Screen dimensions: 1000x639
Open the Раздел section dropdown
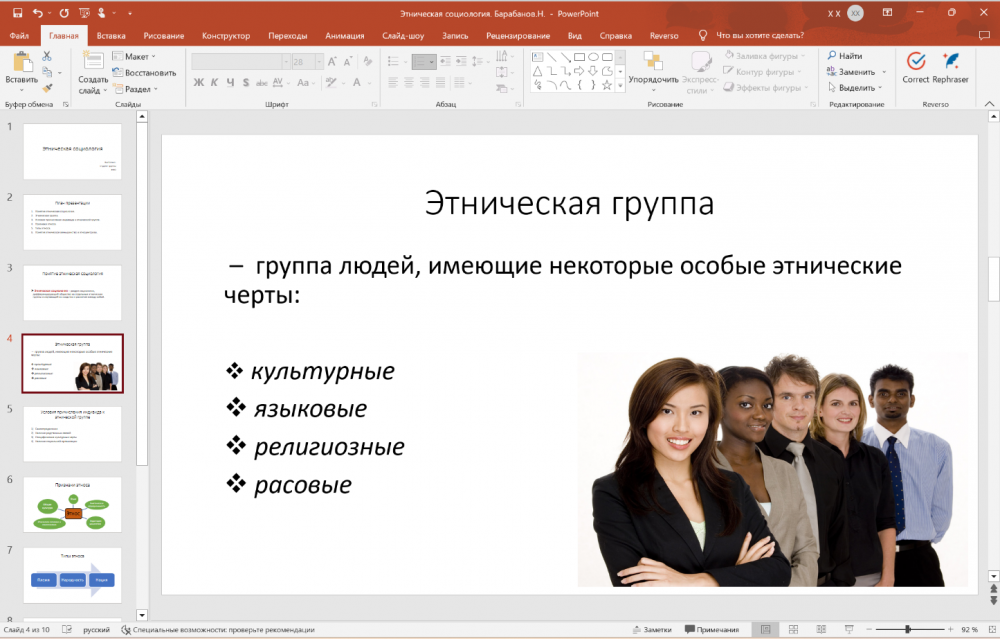point(138,89)
